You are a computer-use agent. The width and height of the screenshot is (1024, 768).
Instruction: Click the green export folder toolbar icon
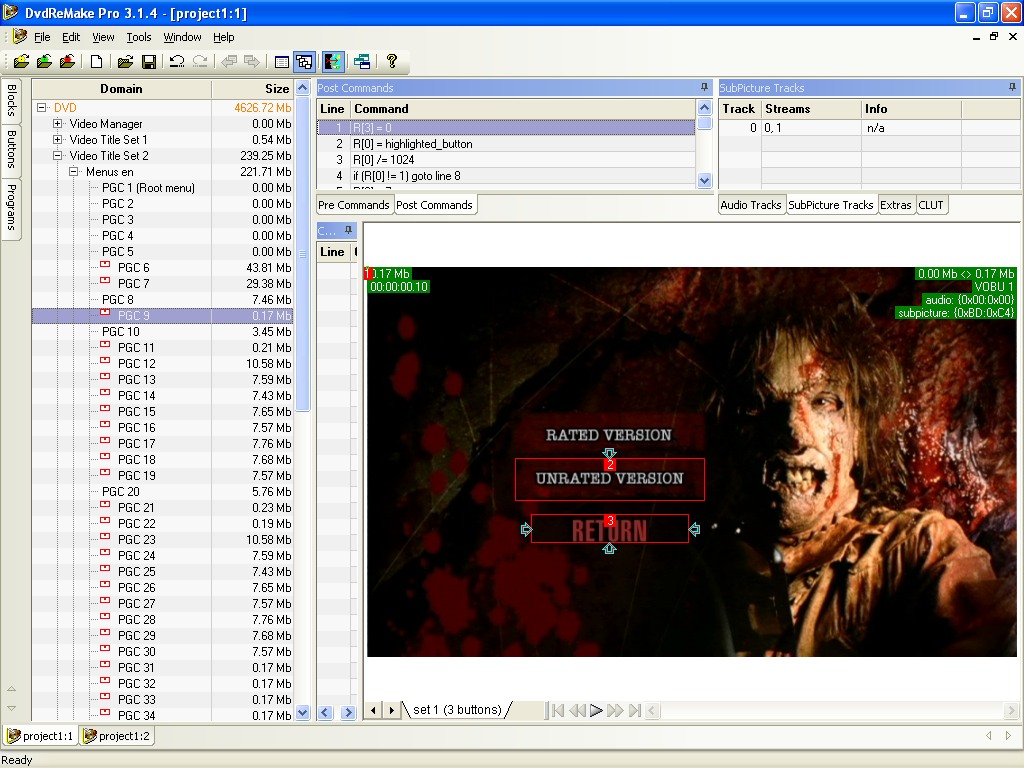(44, 61)
